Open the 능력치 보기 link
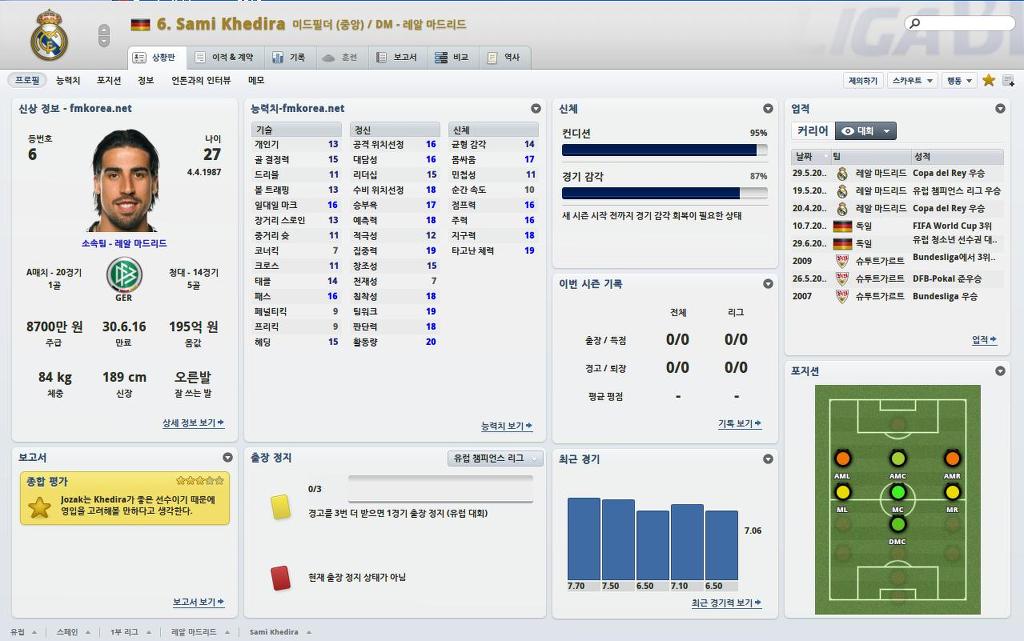 point(507,426)
